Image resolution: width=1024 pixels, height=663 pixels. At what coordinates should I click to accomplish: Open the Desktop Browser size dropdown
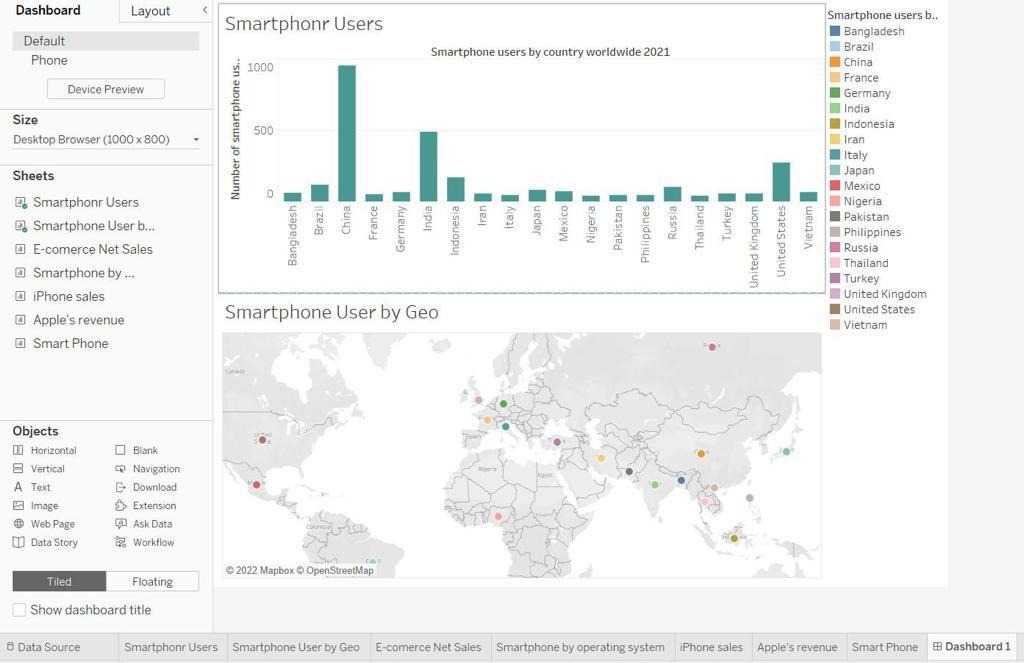coord(106,139)
